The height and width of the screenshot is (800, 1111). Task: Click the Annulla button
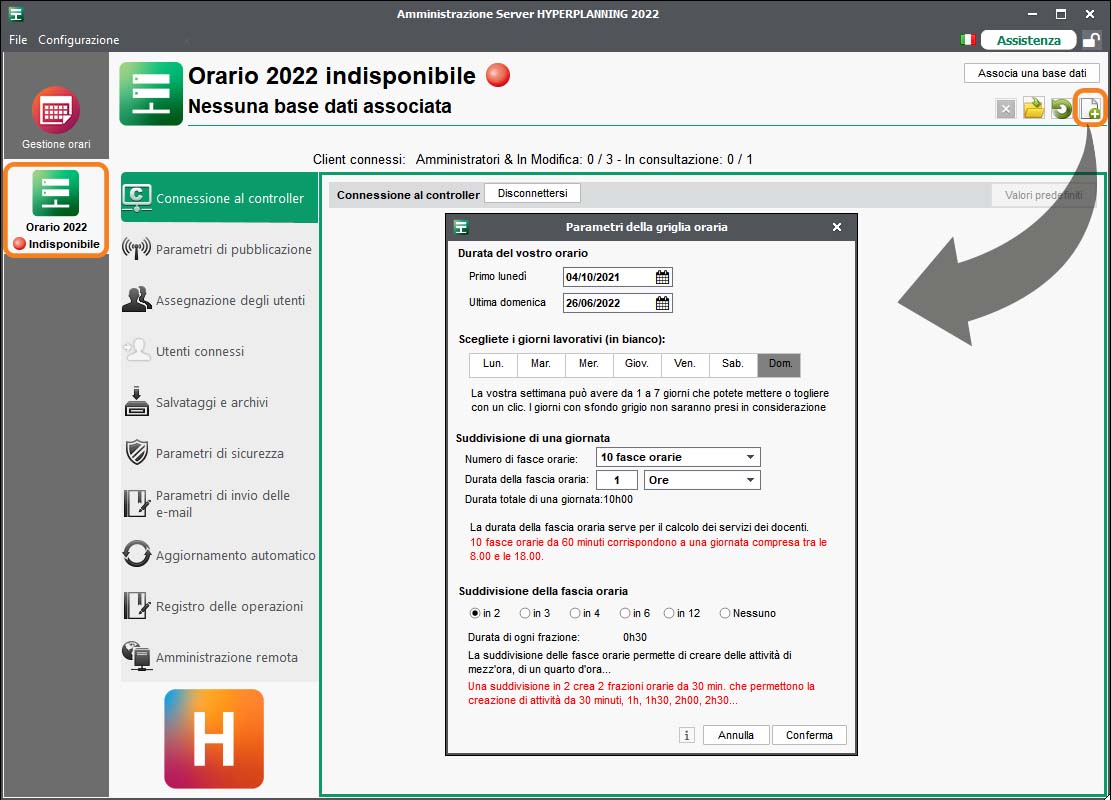tap(735, 735)
